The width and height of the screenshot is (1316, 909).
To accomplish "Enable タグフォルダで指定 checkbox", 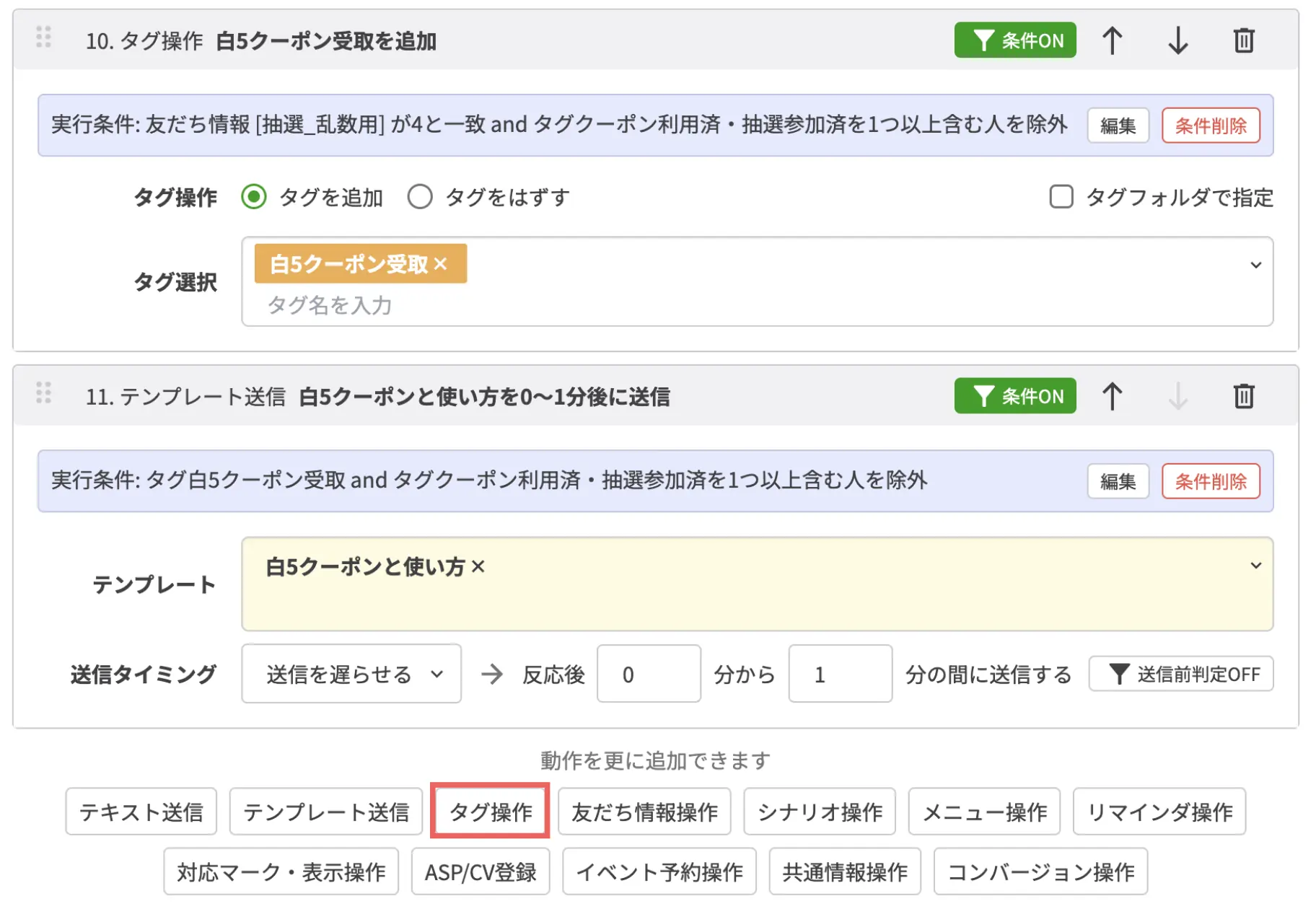I will coord(1061,197).
